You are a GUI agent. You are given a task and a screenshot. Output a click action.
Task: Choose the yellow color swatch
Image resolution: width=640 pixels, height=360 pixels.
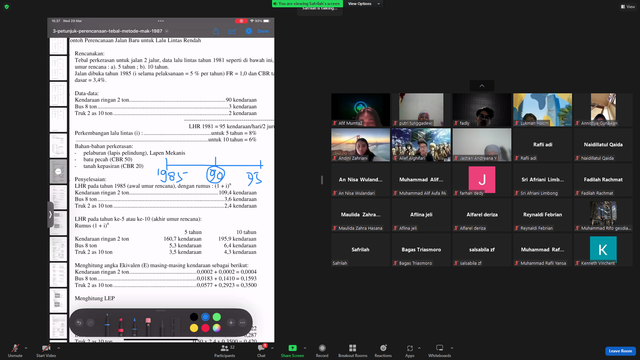point(194,328)
